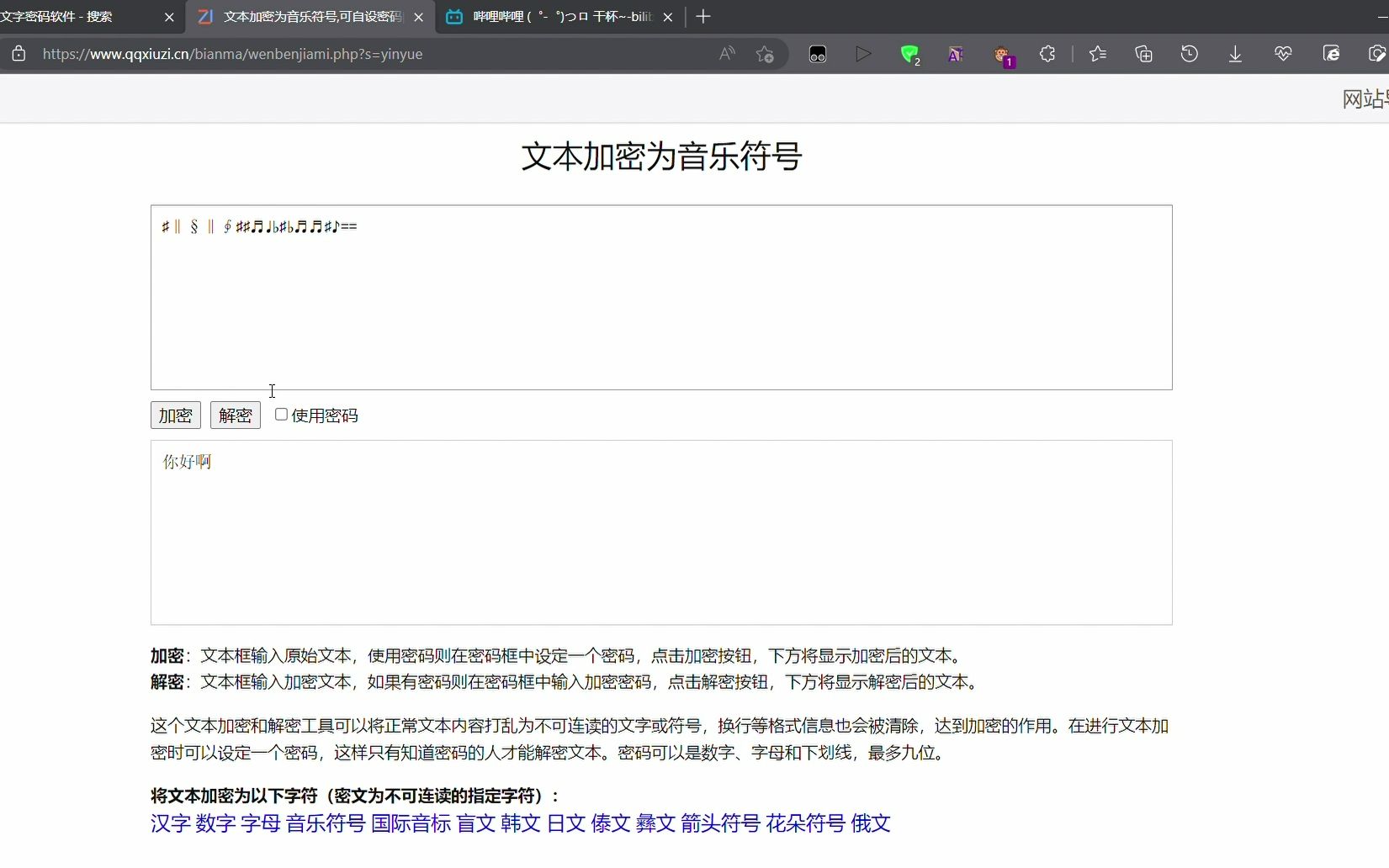Open the 箭头符号 encryption link
1389x868 pixels.
pyautogui.click(x=720, y=823)
